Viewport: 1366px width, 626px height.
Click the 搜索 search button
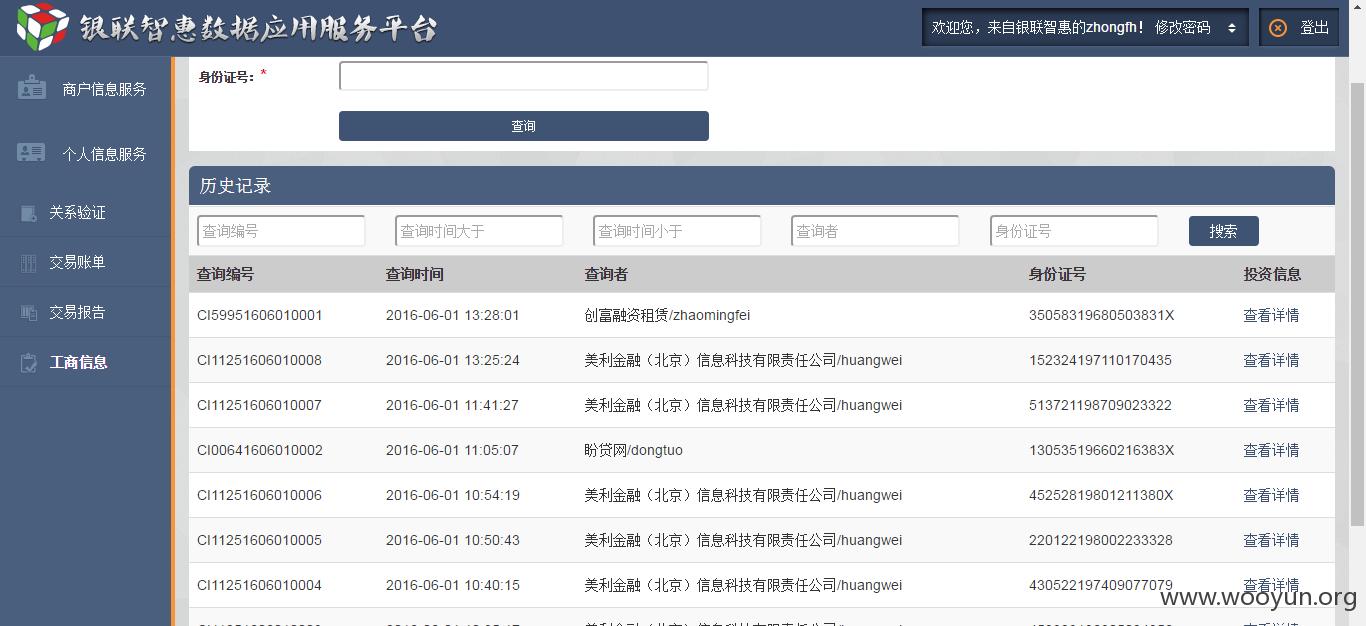pos(1223,231)
